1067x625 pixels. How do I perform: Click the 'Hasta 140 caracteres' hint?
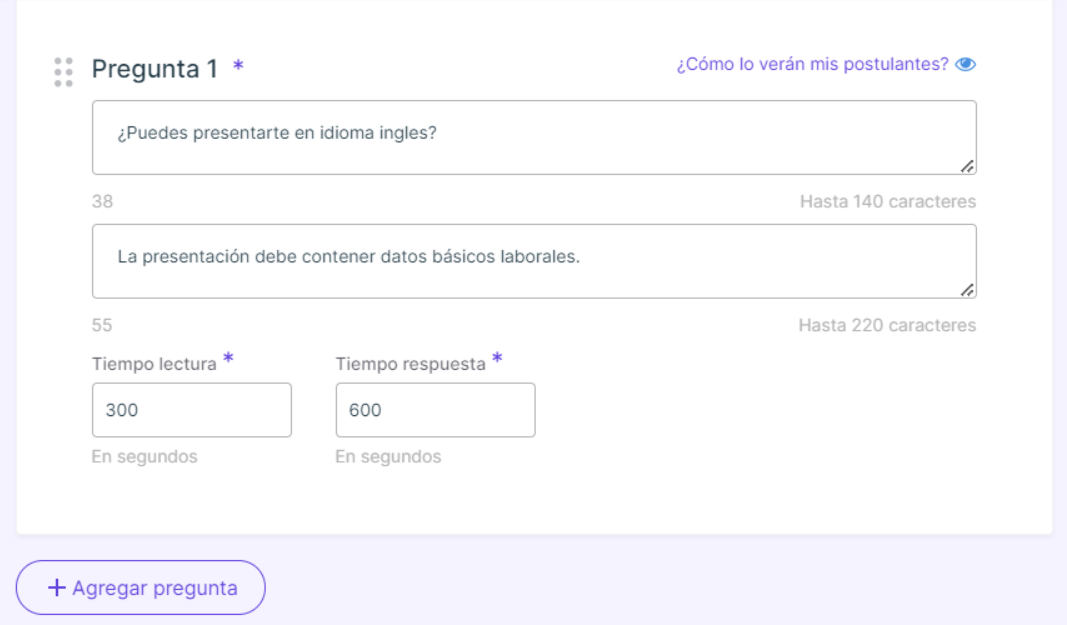(888, 202)
